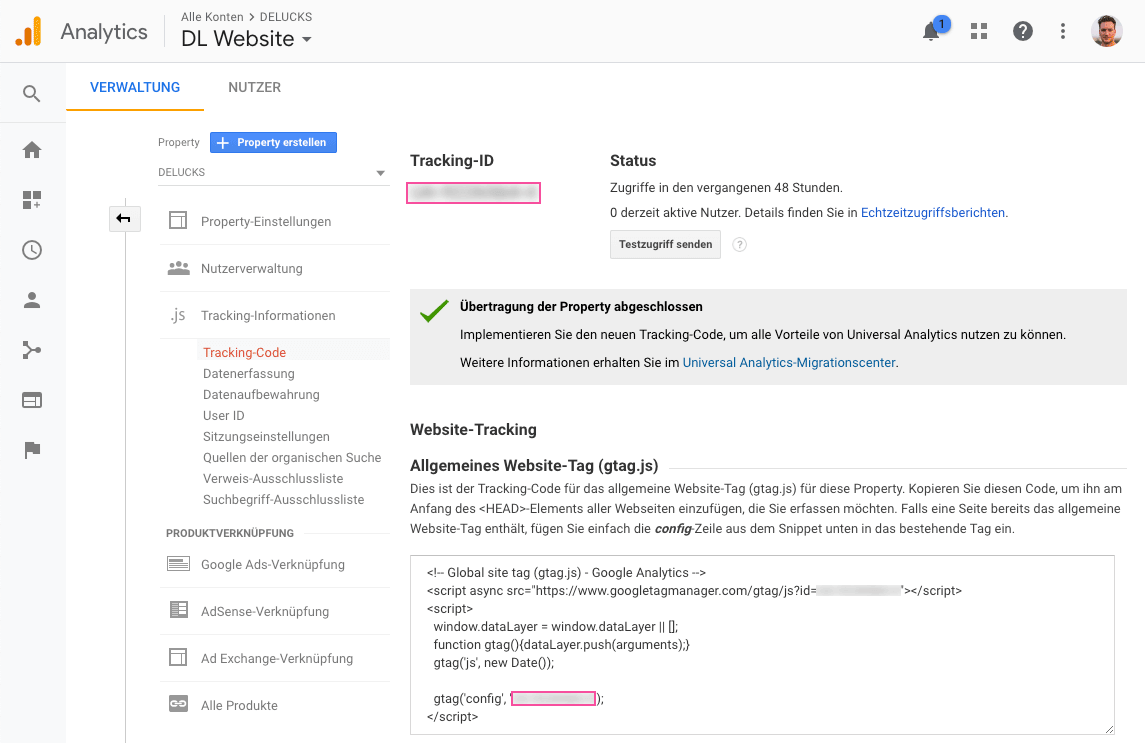This screenshot has width=1145, height=743.
Task: Open Google Ads-Verknüpfung
Action: tap(275, 564)
